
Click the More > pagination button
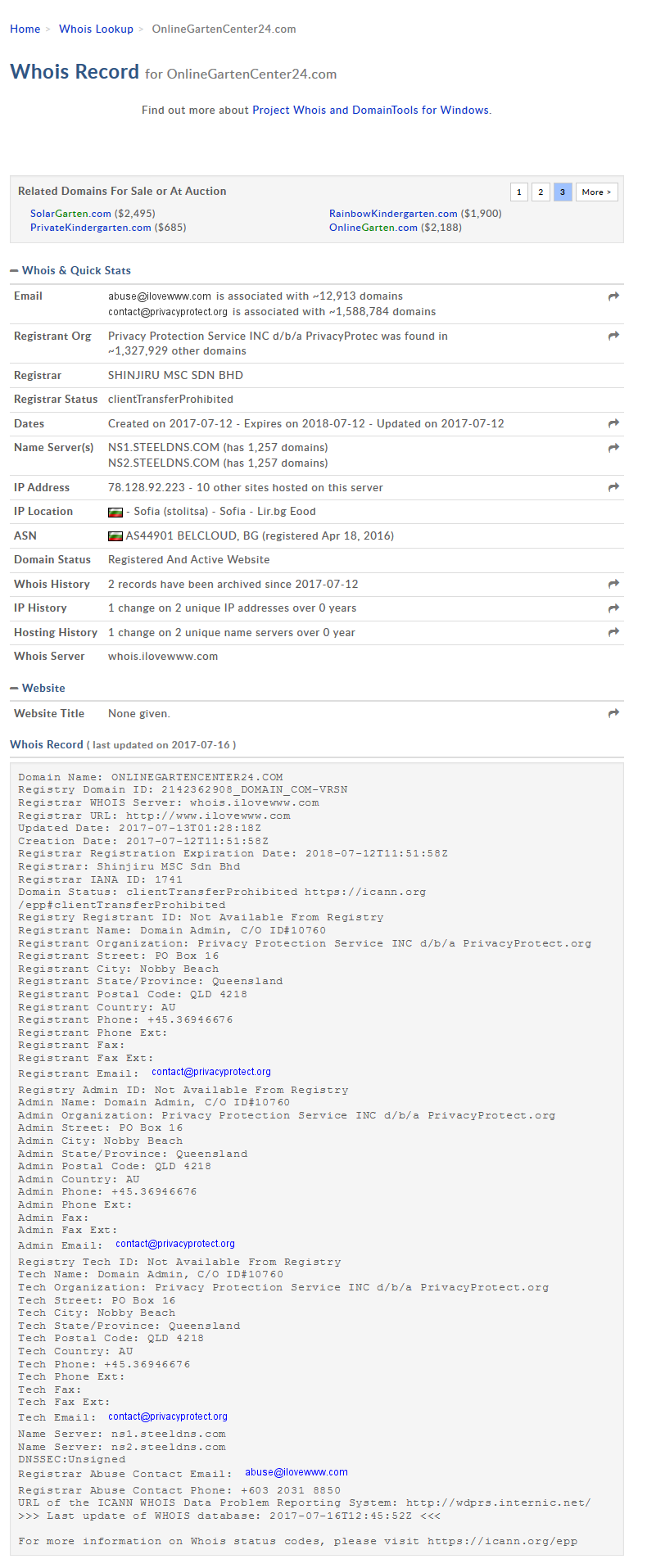597,192
